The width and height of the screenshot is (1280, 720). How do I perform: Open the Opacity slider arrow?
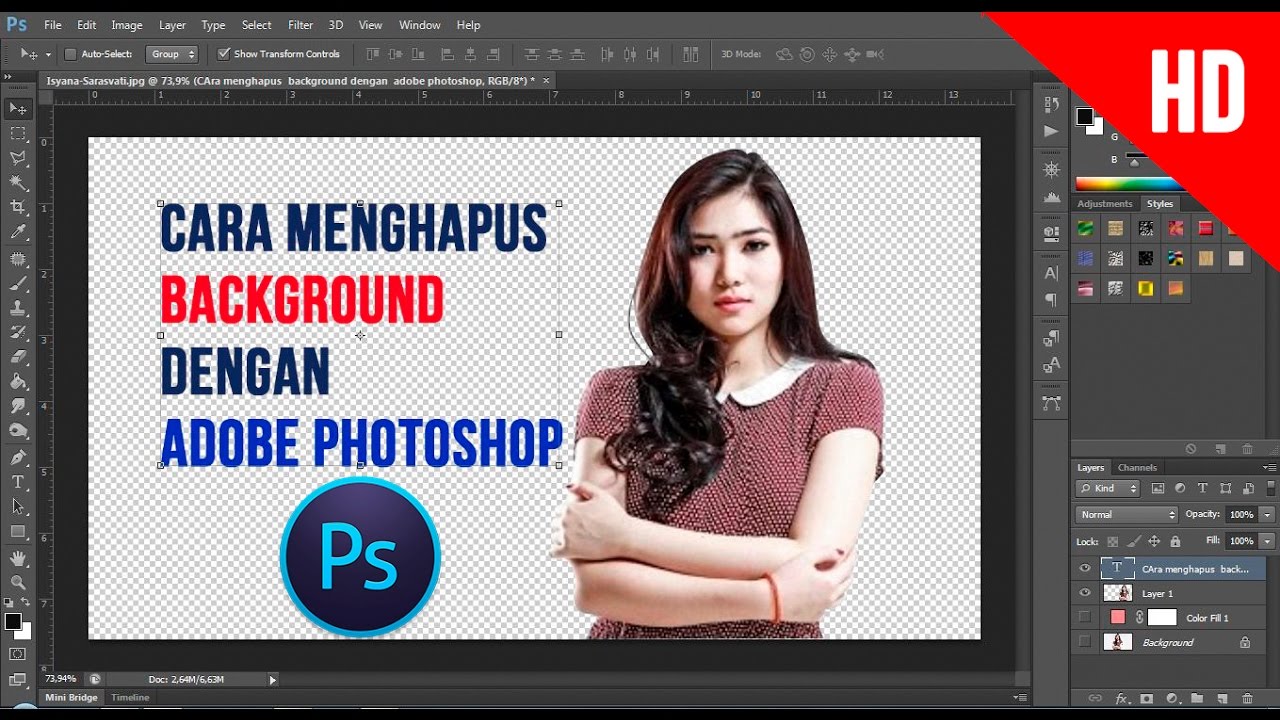pyautogui.click(x=1267, y=514)
